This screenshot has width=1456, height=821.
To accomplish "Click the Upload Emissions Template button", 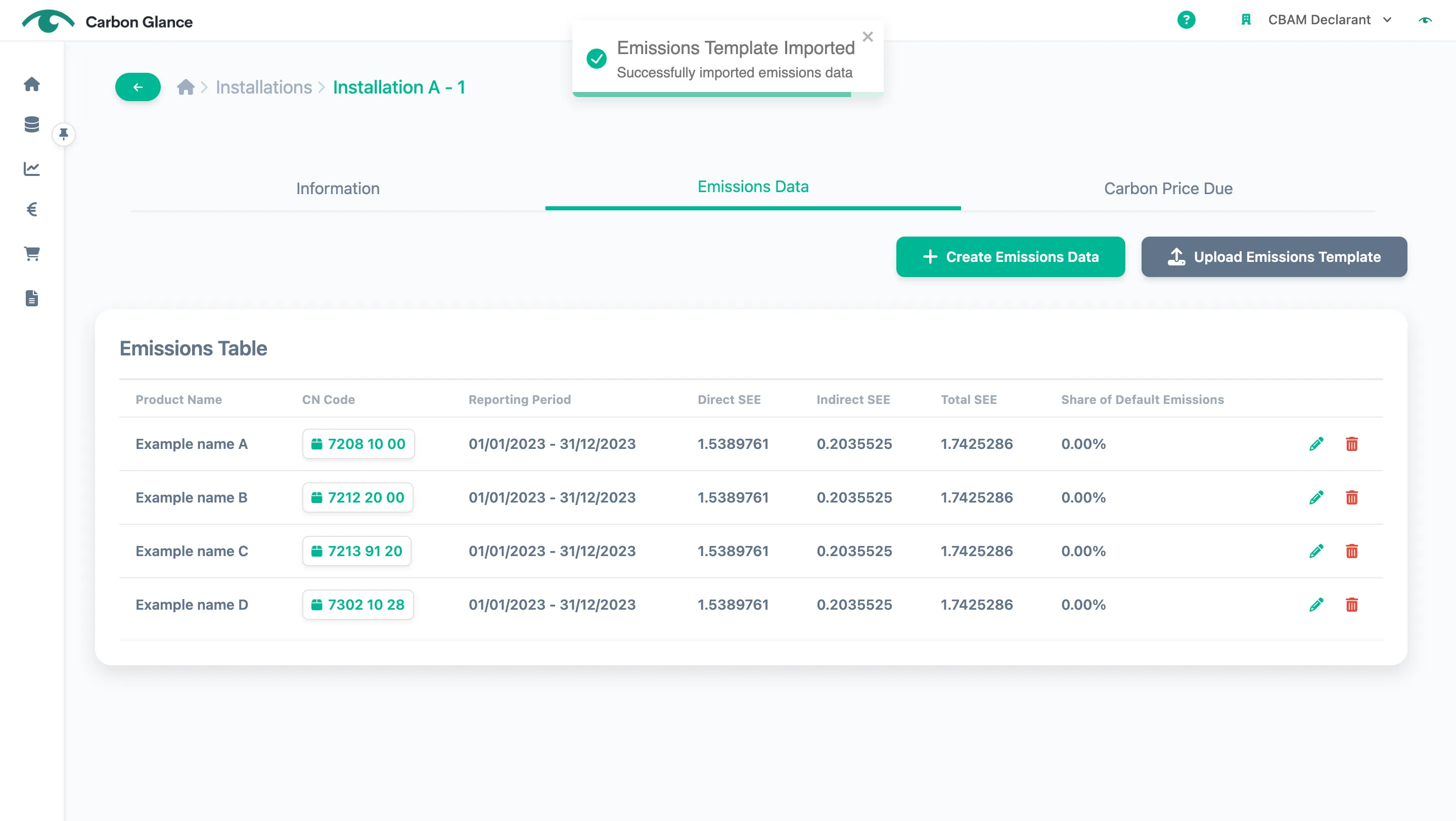I will [1274, 257].
